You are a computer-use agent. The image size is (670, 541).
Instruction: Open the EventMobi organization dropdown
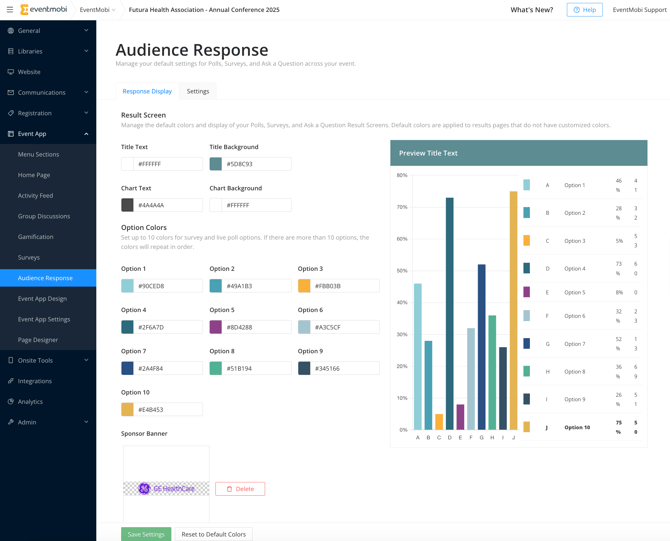[98, 10]
